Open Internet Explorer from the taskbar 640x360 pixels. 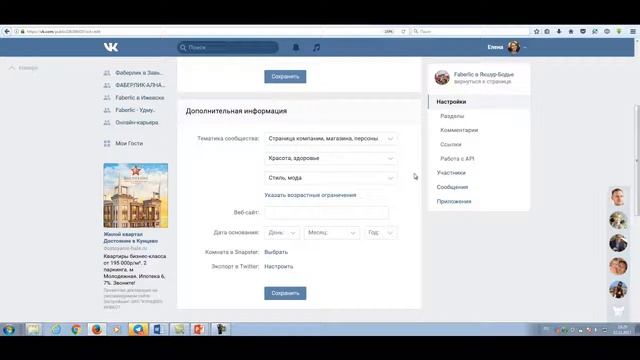click(56, 329)
